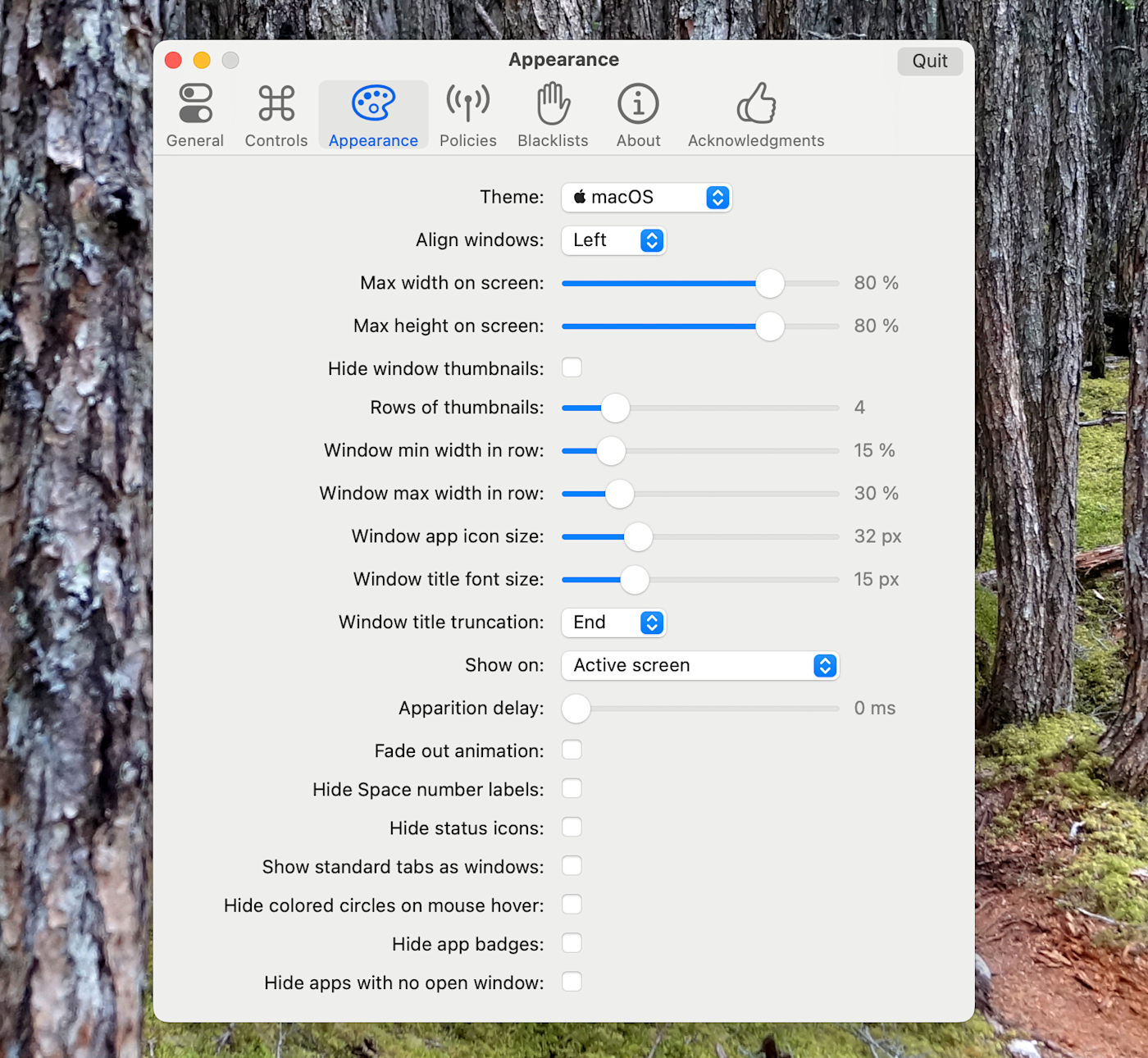Click the Window max width in row slider
This screenshot has height=1058, width=1148.
point(700,494)
